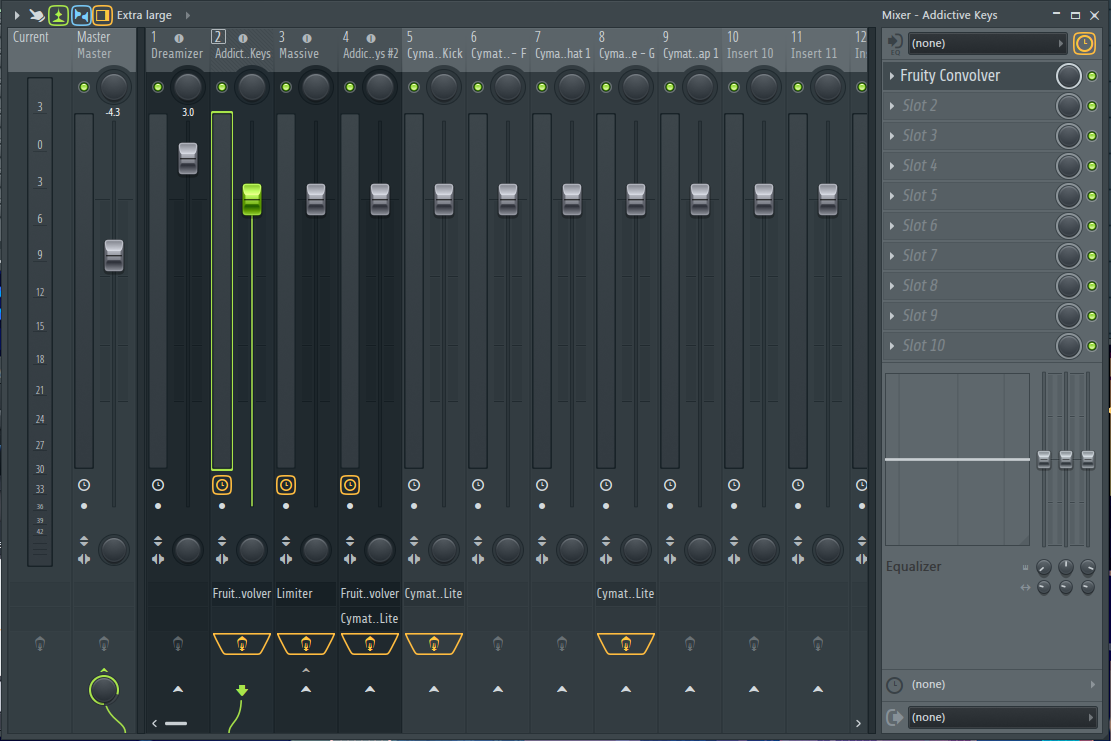Image resolution: width=1111 pixels, height=741 pixels.
Task: Click the blue mixer toolbar icon
Action: (81, 15)
